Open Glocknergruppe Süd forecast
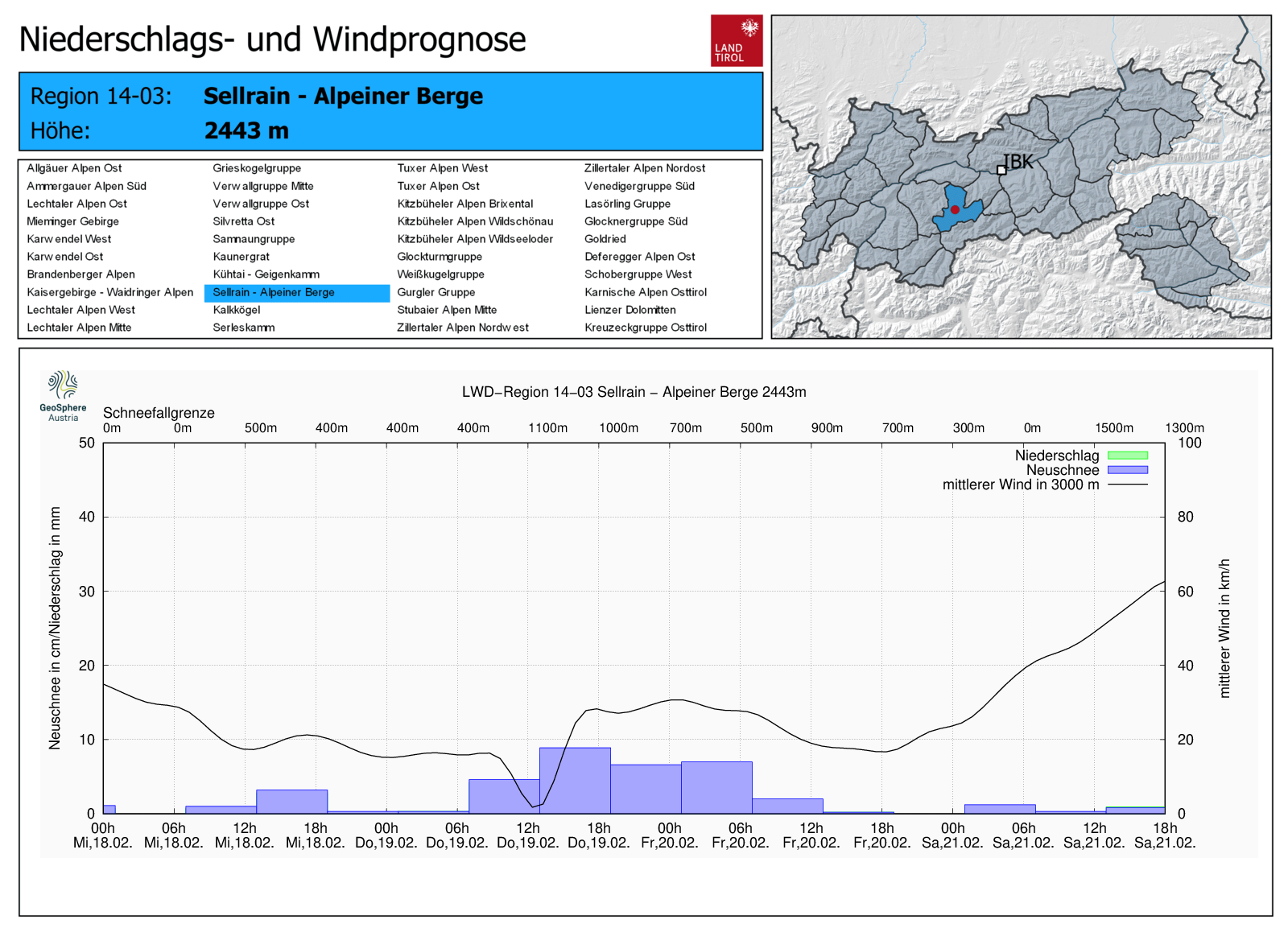This screenshot has height=928, width=1288. pos(635,221)
